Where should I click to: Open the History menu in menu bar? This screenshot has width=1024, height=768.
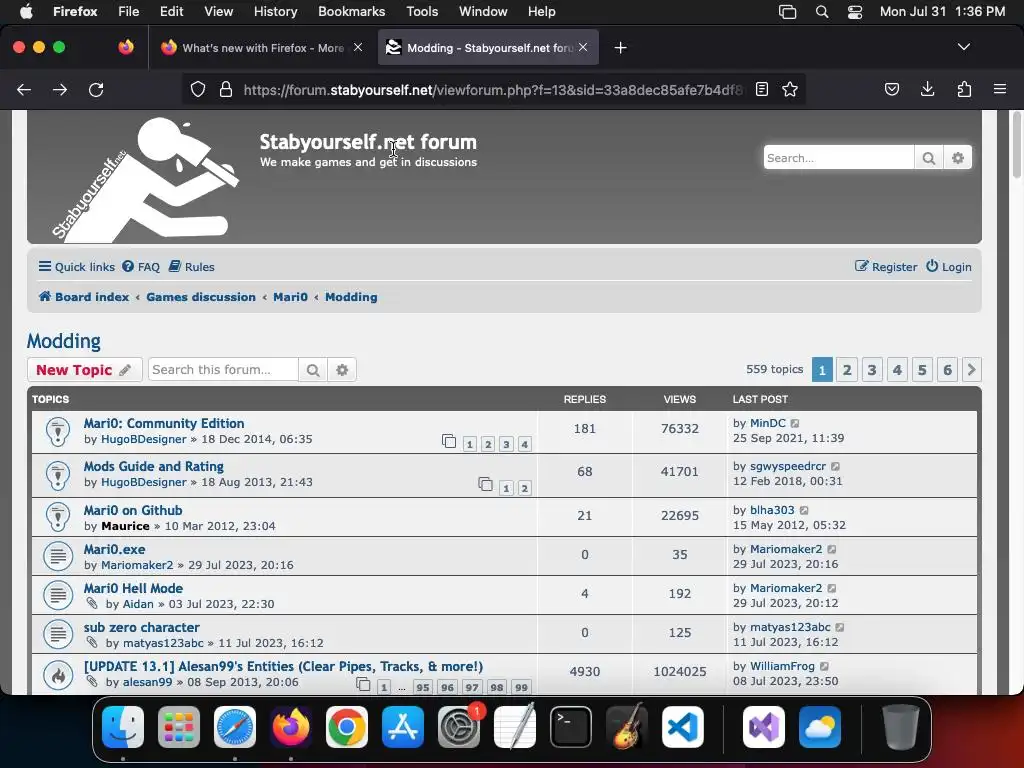275,11
